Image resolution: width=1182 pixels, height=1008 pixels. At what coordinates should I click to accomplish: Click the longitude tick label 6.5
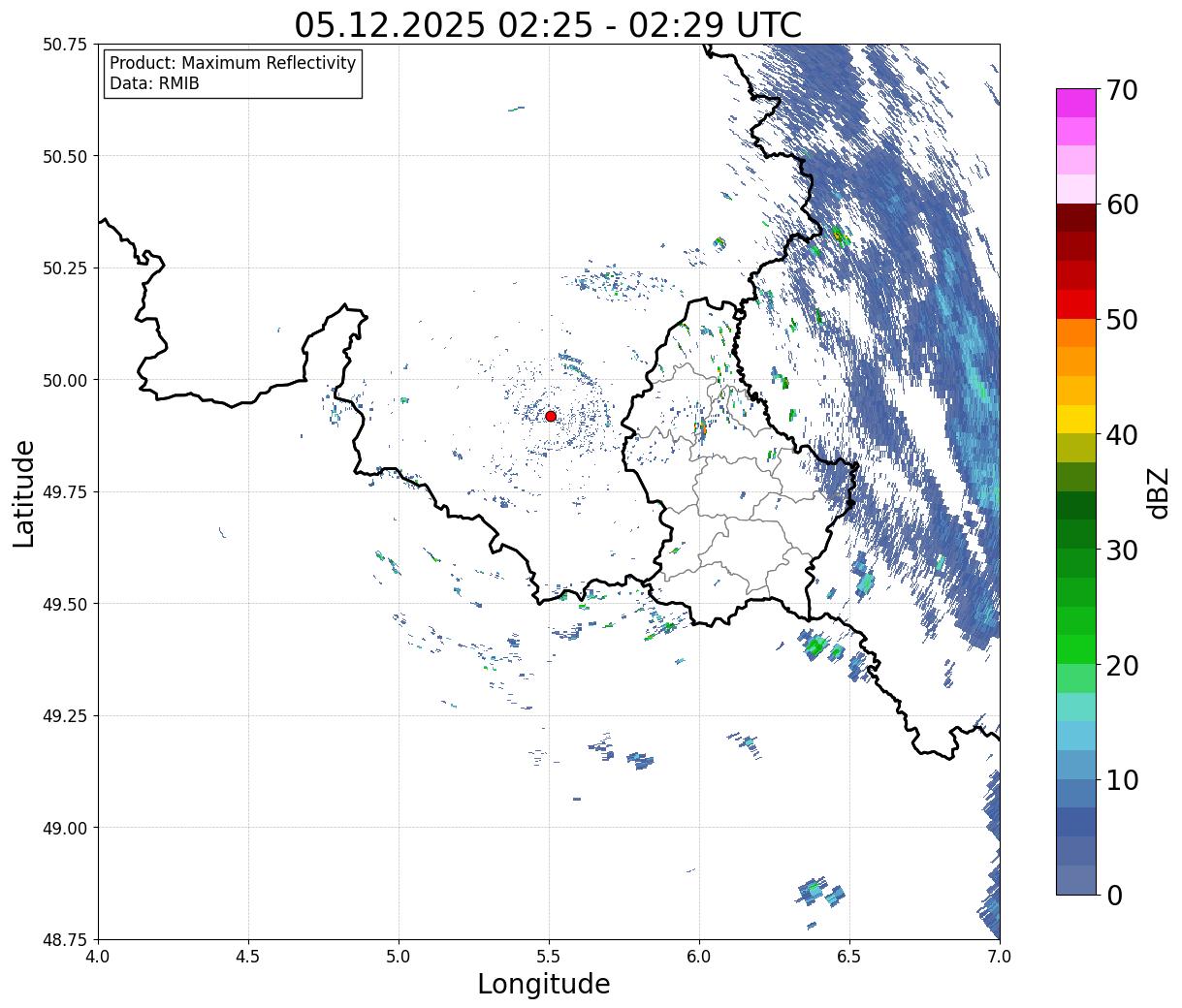(x=849, y=957)
